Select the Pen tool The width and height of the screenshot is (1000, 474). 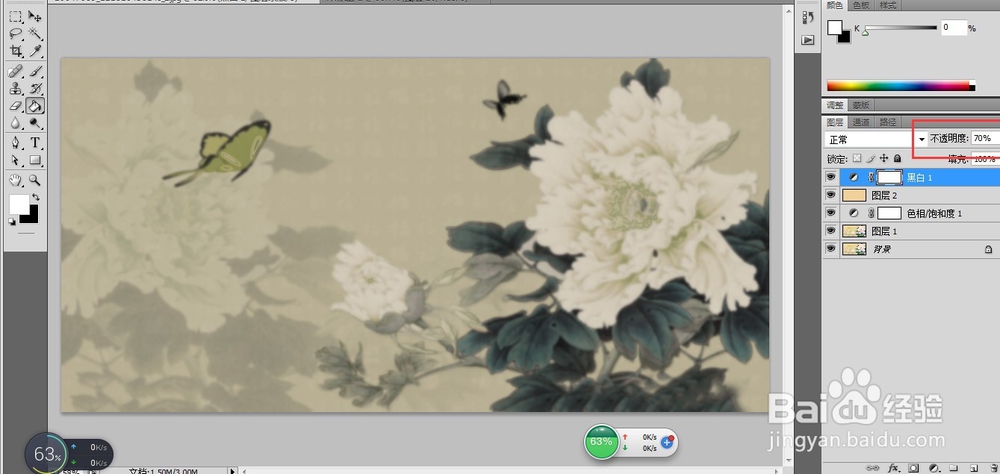coord(16,142)
